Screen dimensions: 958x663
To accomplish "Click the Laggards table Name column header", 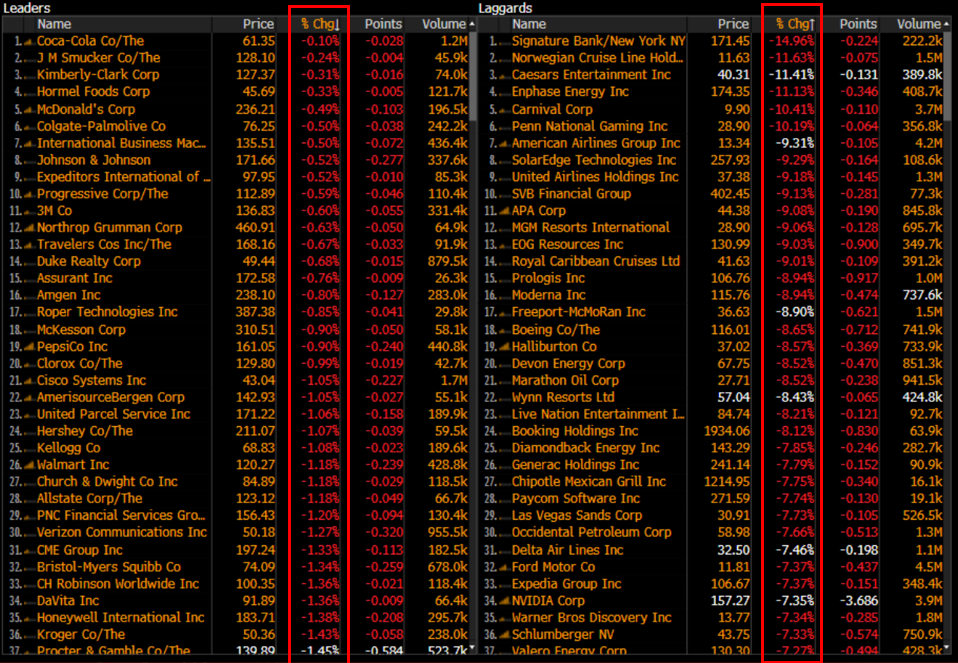I will [x=529, y=24].
